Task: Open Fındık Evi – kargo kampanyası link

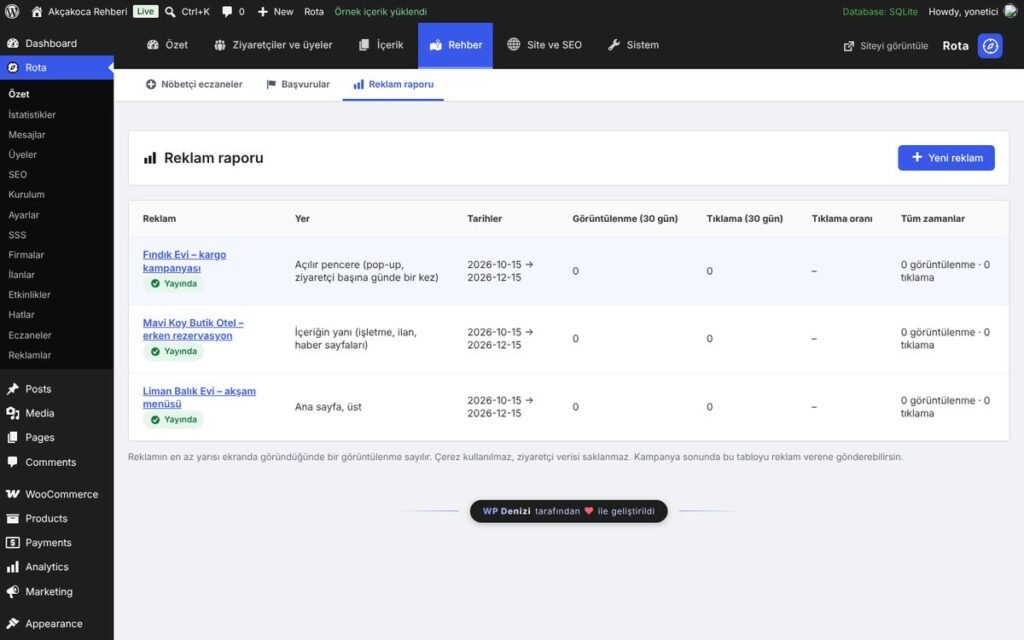Action: tap(184, 261)
